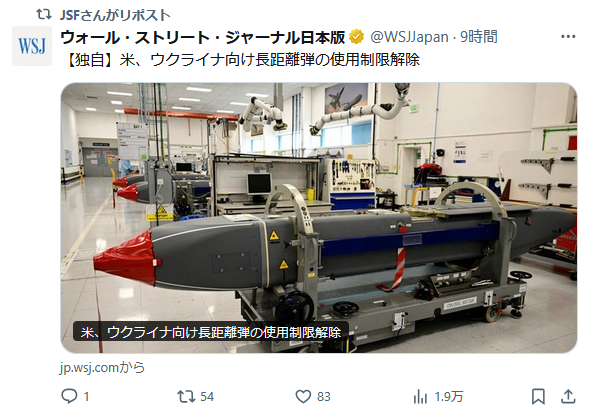Open WSJ profile avatar image
This screenshot has width=589, height=414.
[x=32, y=46]
